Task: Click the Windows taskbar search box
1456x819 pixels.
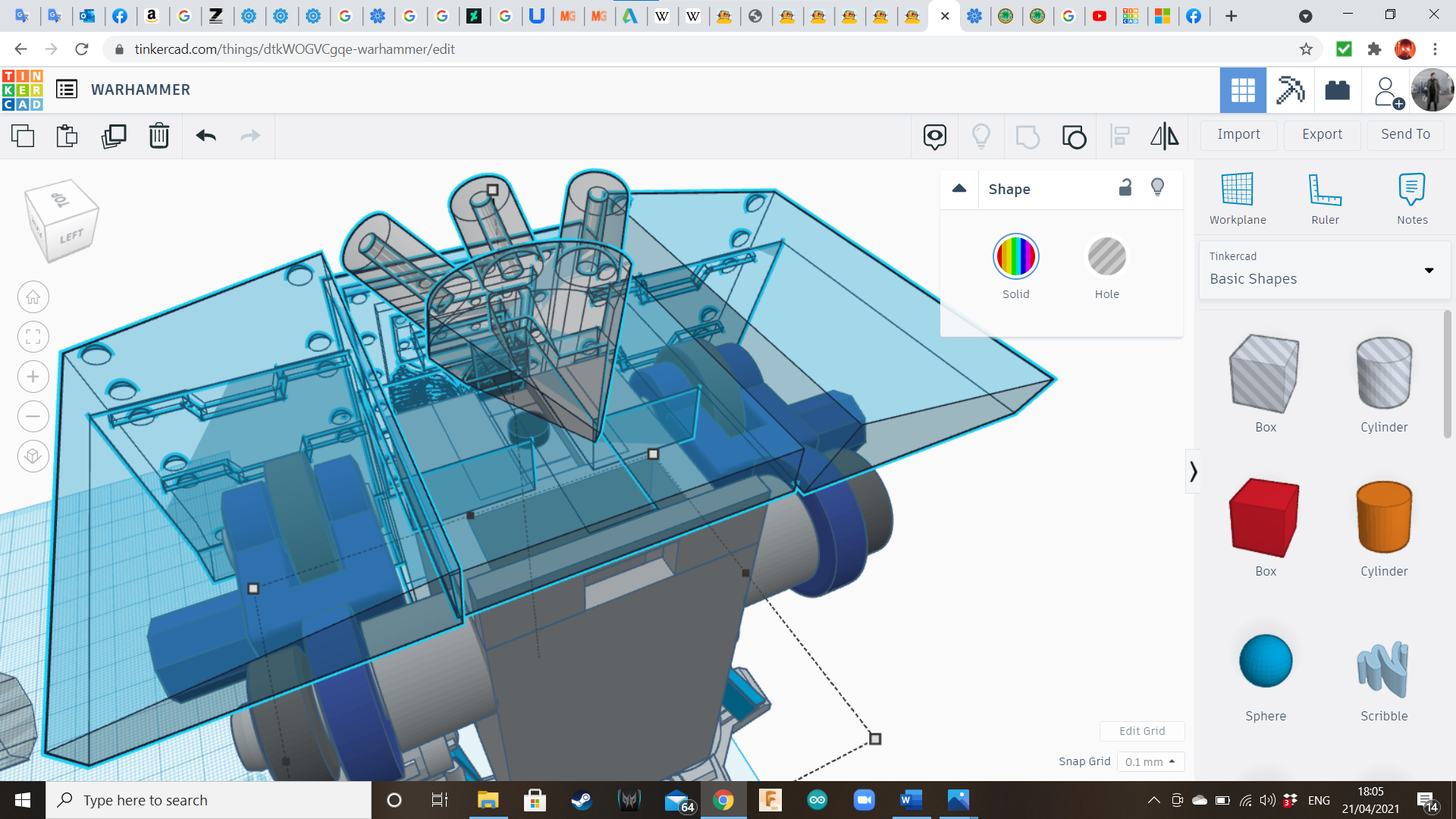Action: [x=209, y=800]
